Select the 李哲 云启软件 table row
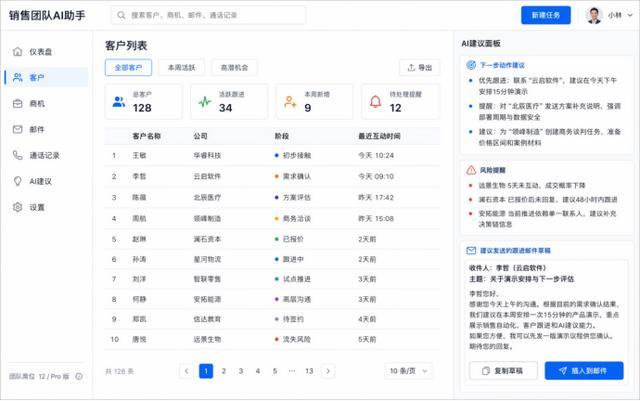Viewport: 640px width, 401px height. (x=270, y=176)
